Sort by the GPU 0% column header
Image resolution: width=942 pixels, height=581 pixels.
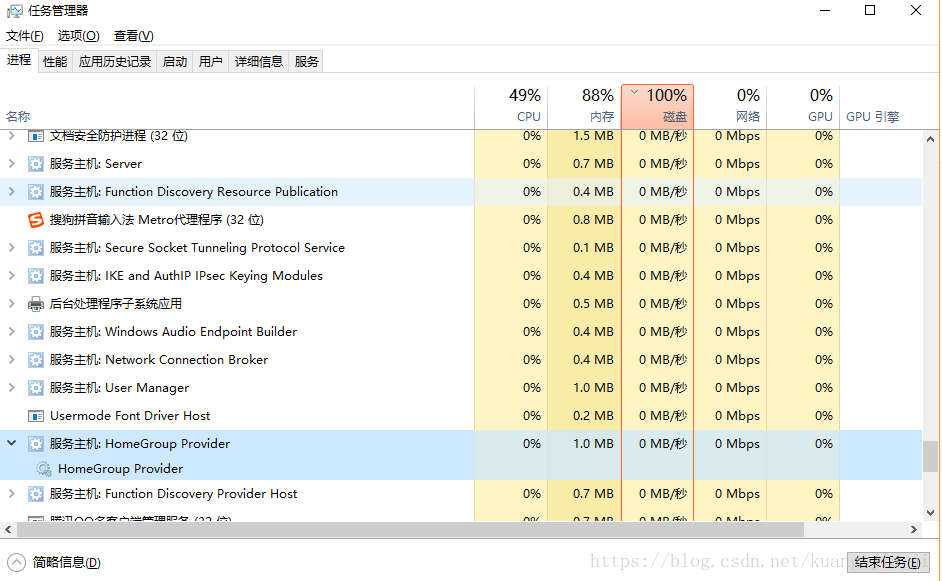click(x=803, y=107)
